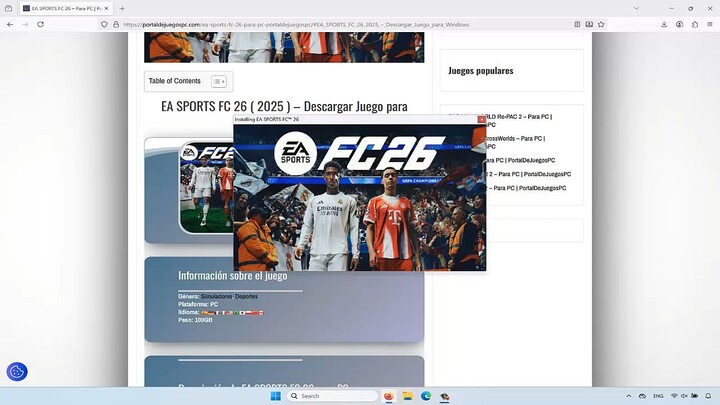Open a new browser tab with plus button
The image size is (720, 405).
point(121,8)
